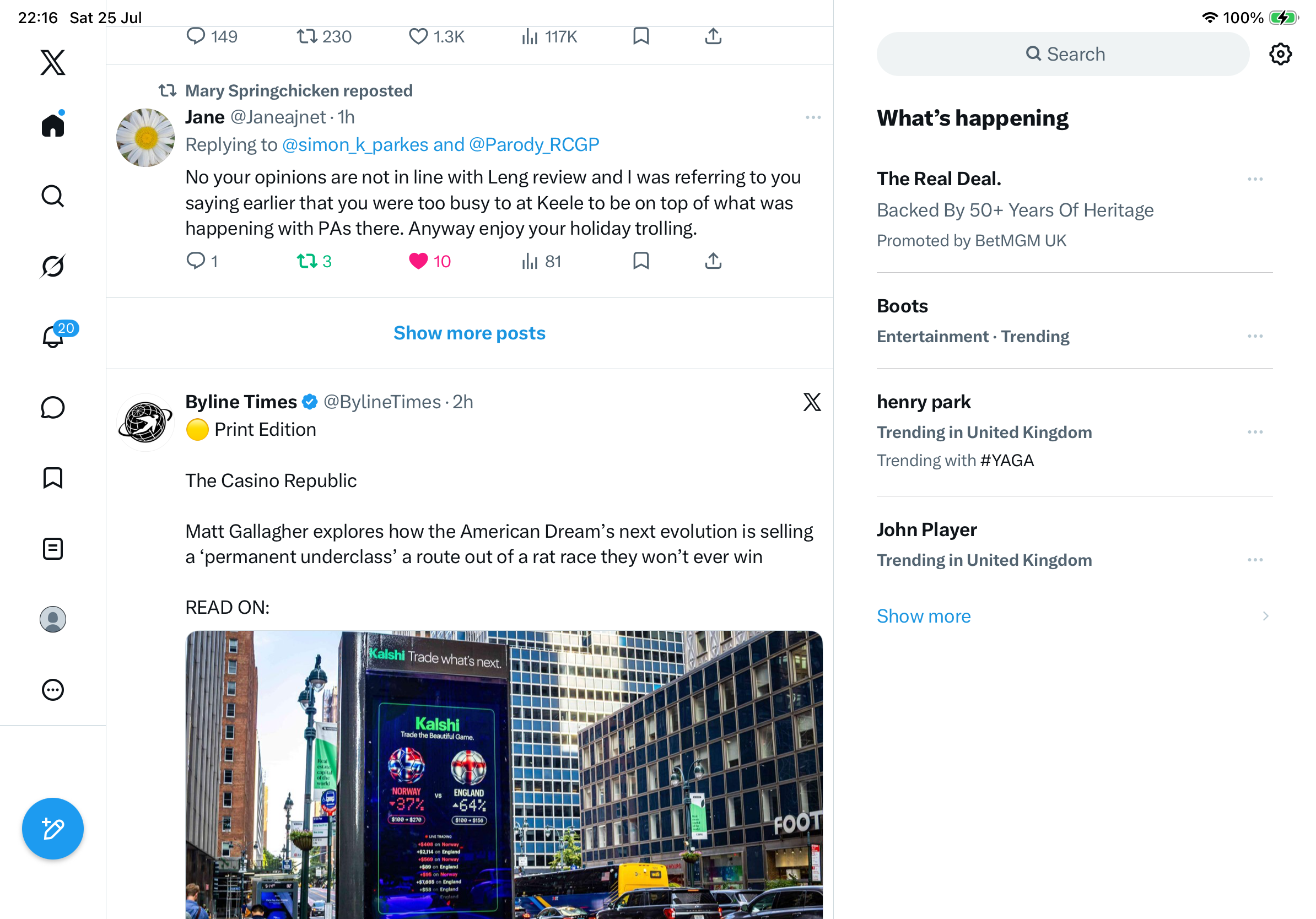Open the @simon_k_parkes mention link
This screenshot has height=919, width=1316.
pos(355,144)
